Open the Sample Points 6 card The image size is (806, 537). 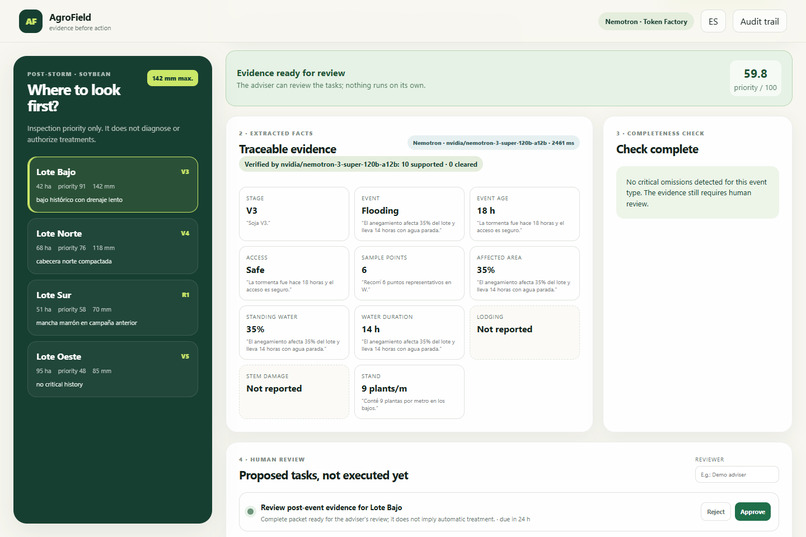pos(409,273)
